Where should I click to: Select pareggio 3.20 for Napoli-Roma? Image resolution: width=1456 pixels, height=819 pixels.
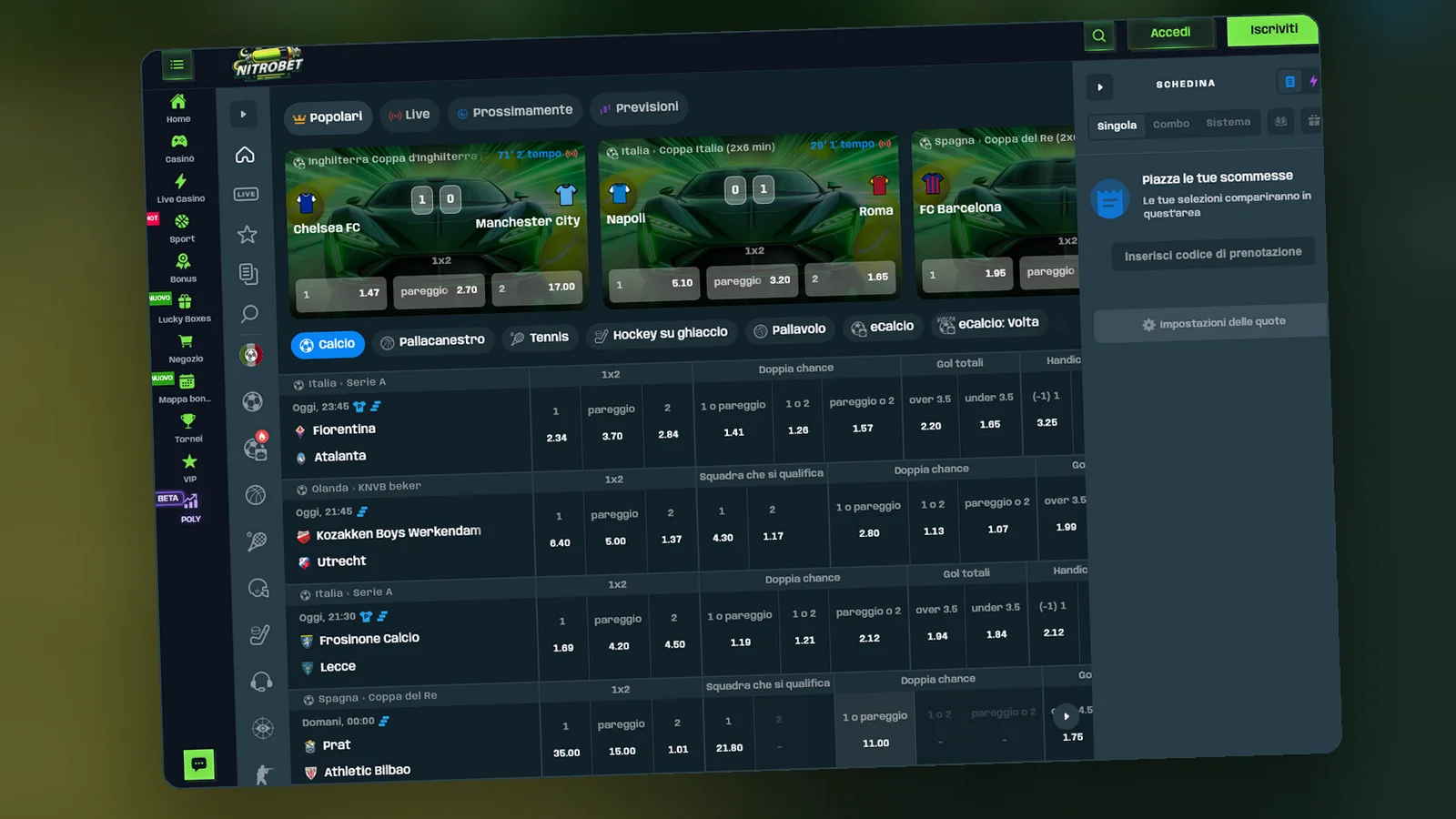[x=752, y=280]
